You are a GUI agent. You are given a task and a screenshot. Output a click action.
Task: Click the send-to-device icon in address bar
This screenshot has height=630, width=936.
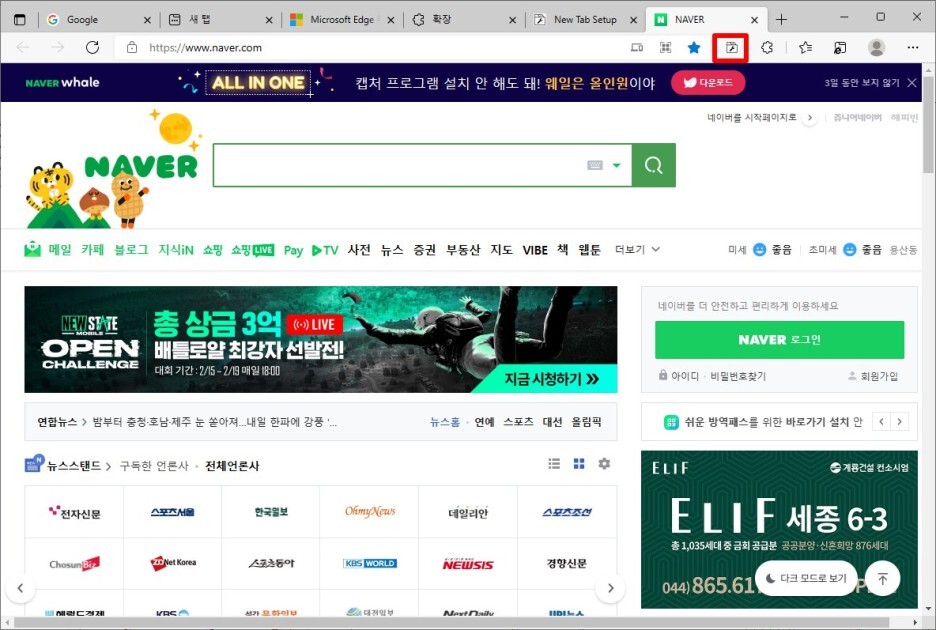pyautogui.click(x=637, y=47)
